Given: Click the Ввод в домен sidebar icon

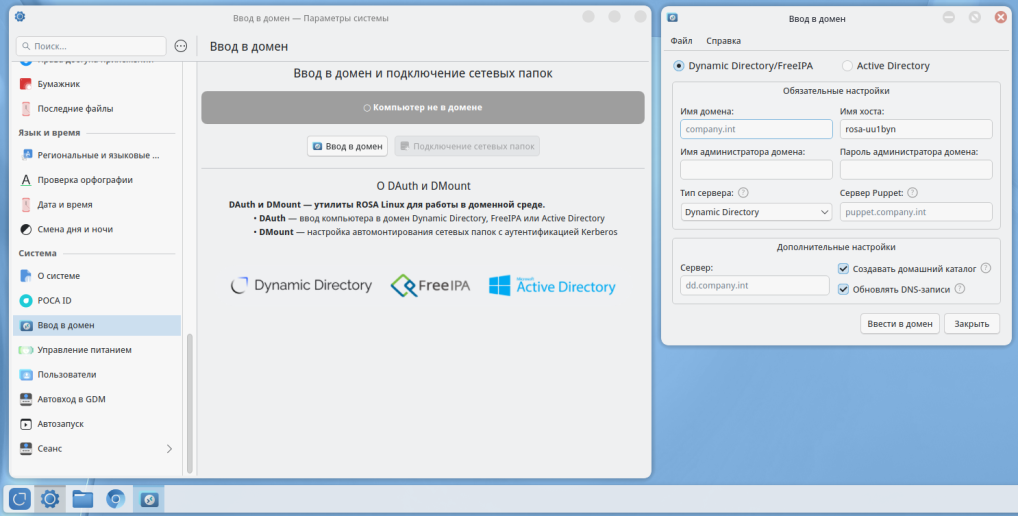Looking at the screenshot, I should 25,325.
